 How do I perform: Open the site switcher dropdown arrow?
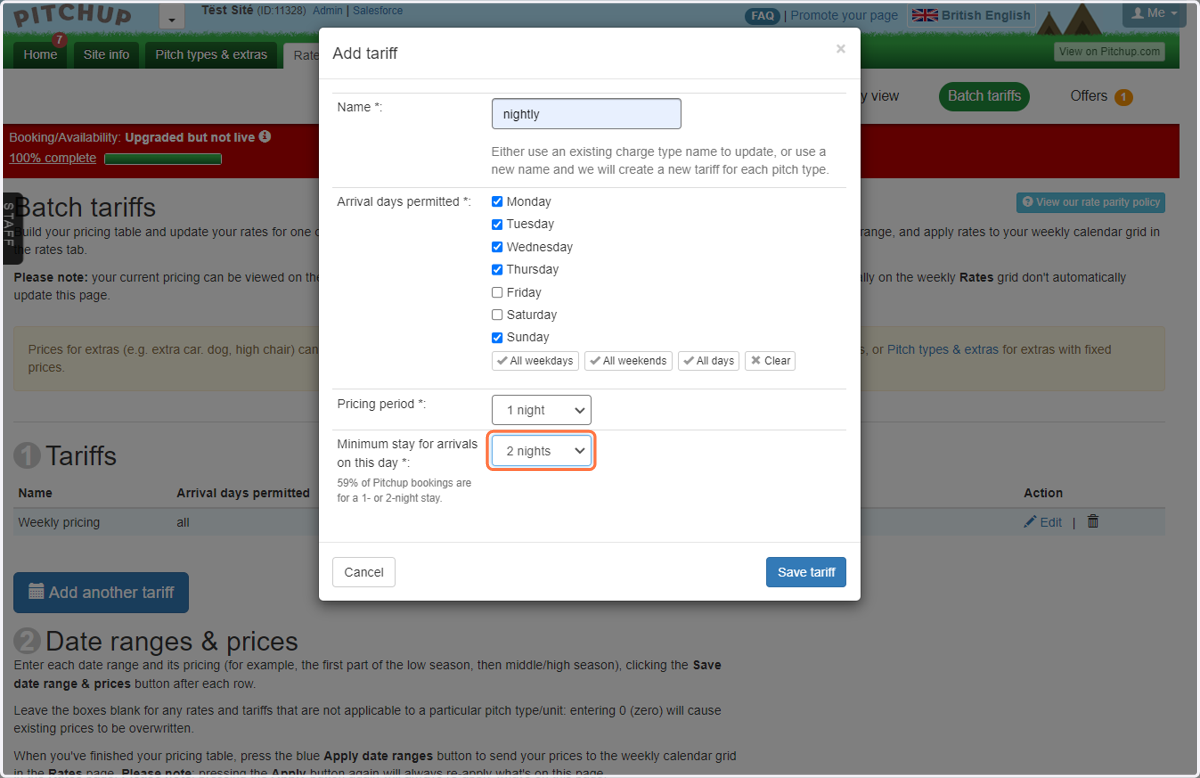(x=172, y=19)
